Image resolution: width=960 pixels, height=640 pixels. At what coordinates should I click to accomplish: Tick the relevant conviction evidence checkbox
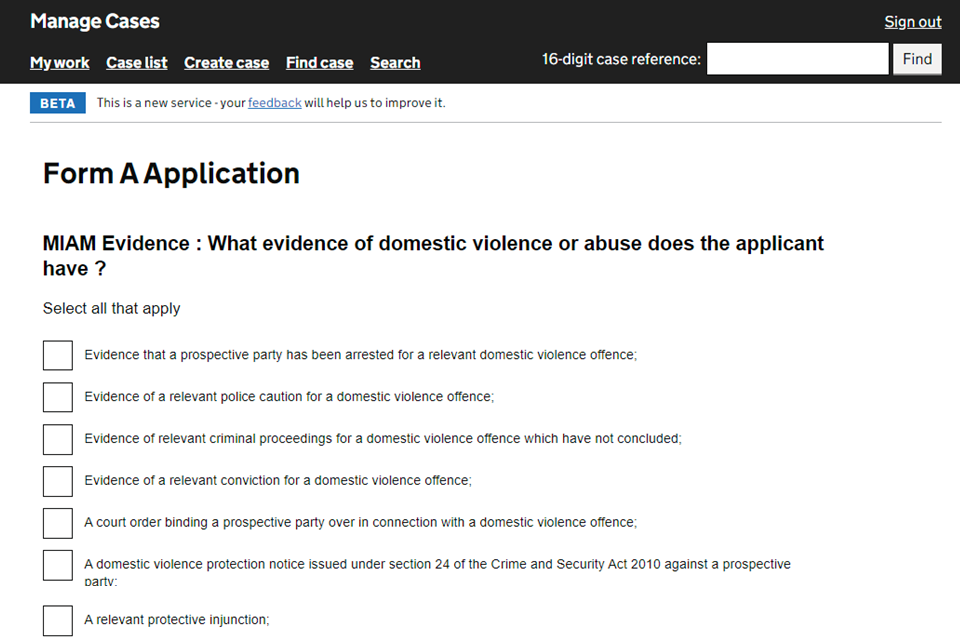point(58,481)
